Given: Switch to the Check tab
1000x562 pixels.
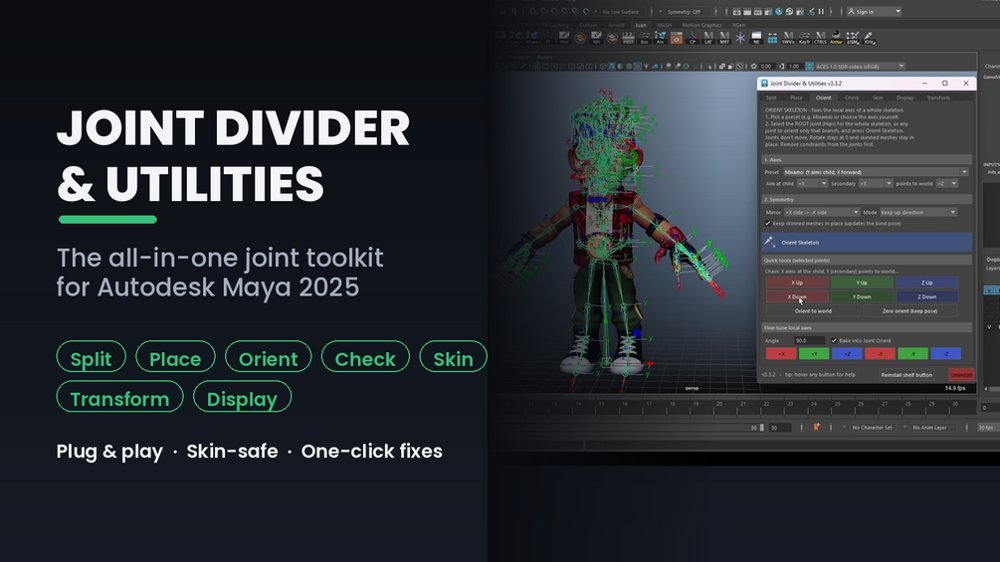Looking at the screenshot, I should pos(851,98).
